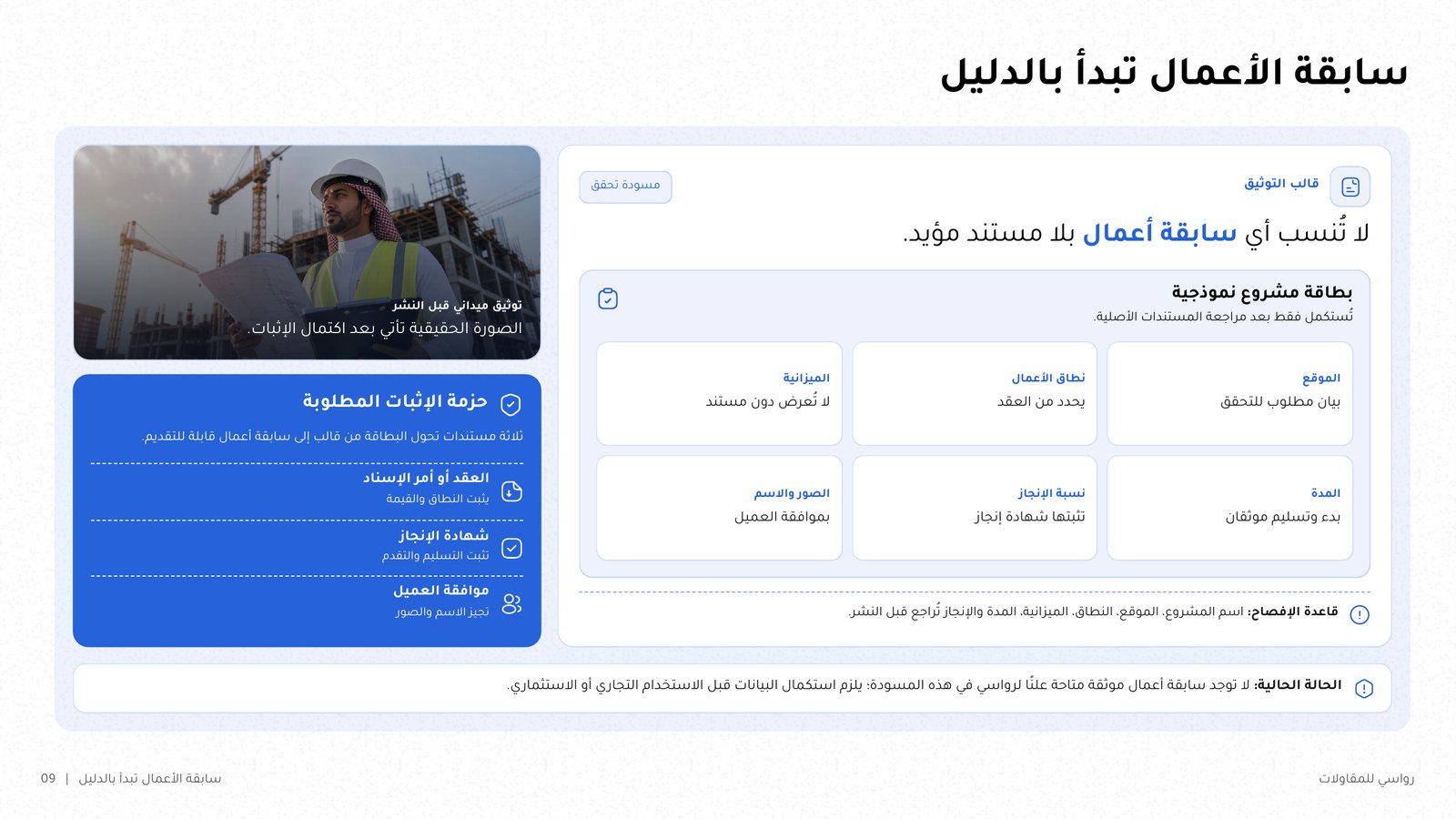Click the مسودة تحقق badge

coord(625,186)
